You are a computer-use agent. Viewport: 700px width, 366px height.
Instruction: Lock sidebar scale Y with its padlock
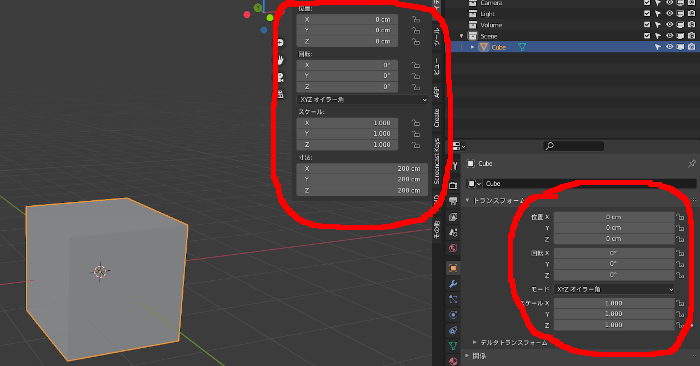pos(416,134)
